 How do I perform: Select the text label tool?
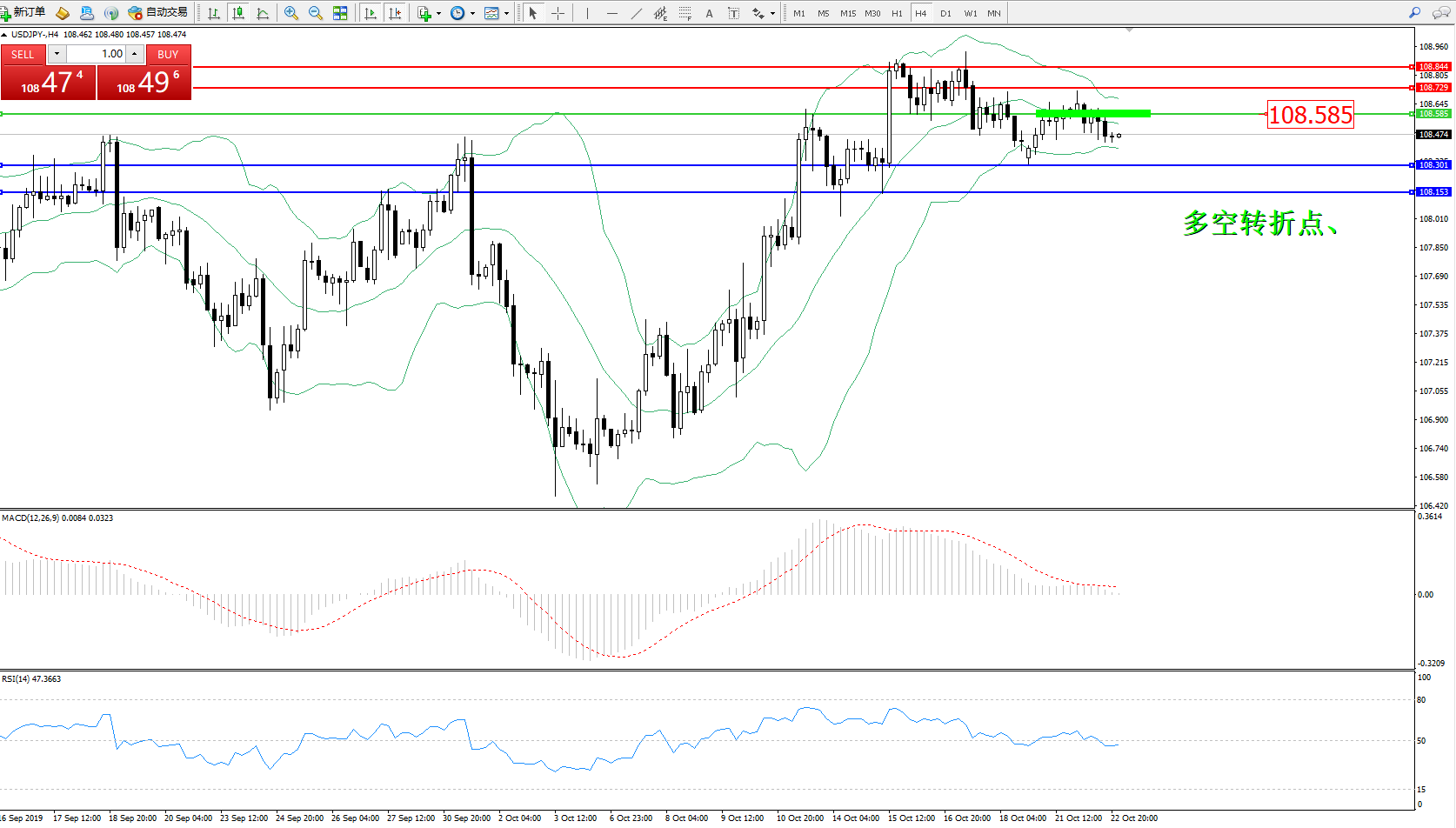click(x=733, y=13)
